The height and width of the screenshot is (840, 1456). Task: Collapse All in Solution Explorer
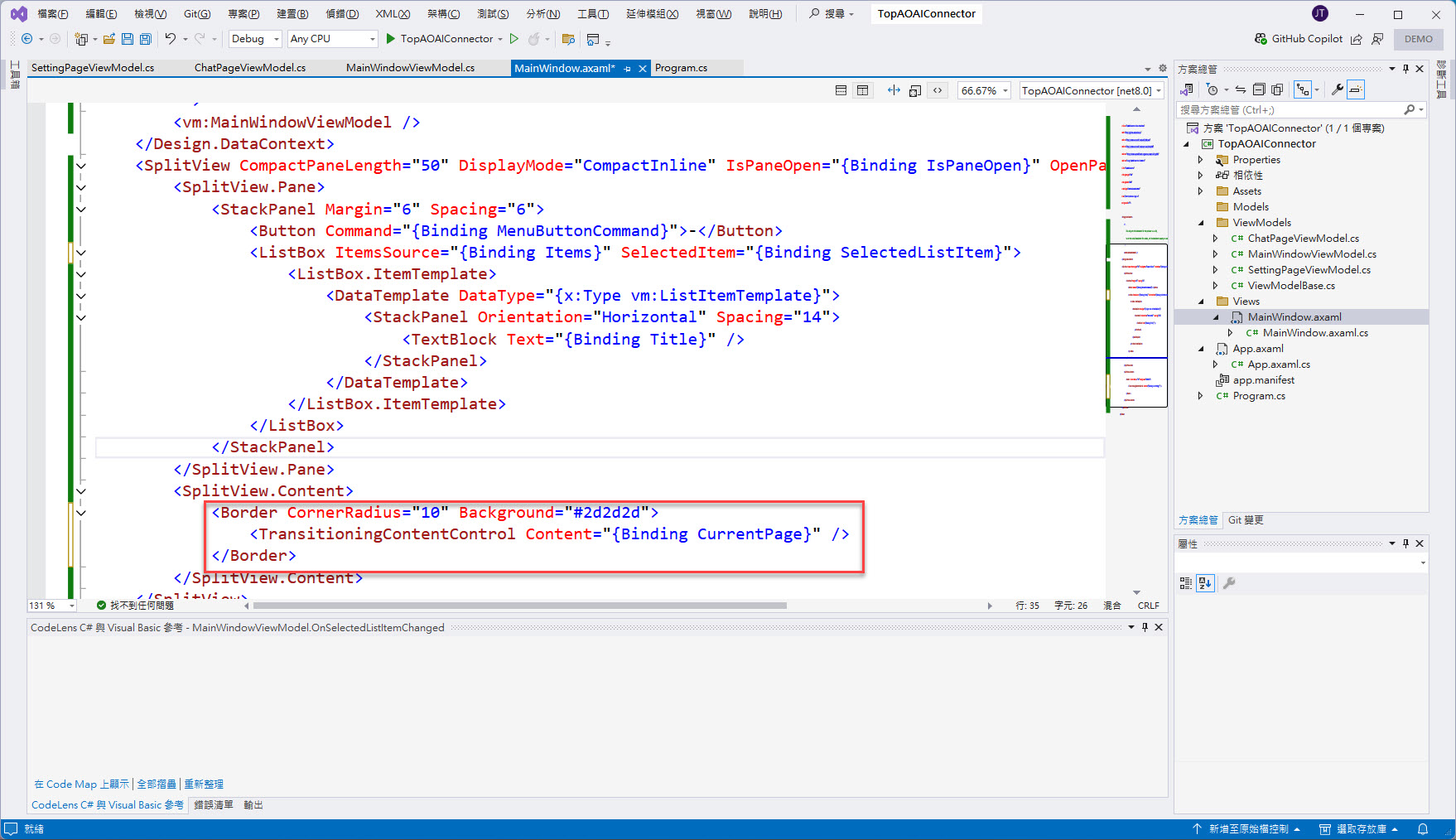pyautogui.click(x=1259, y=89)
